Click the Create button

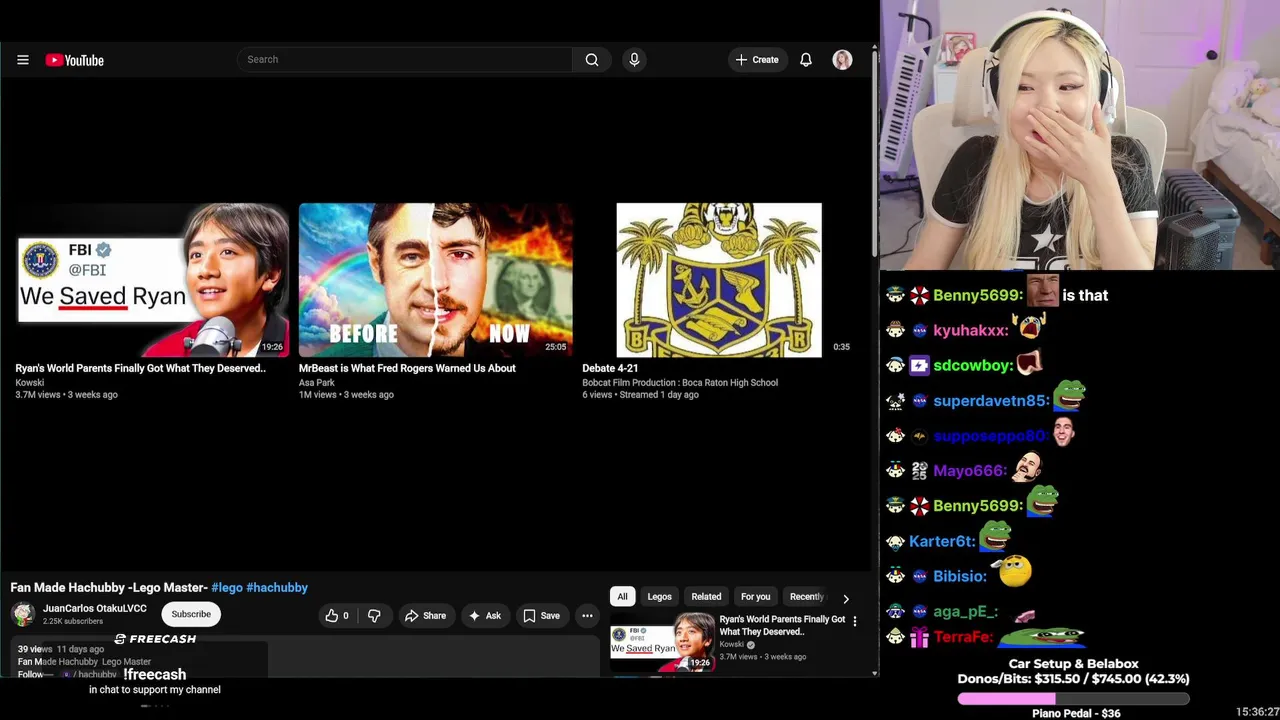coord(757,60)
